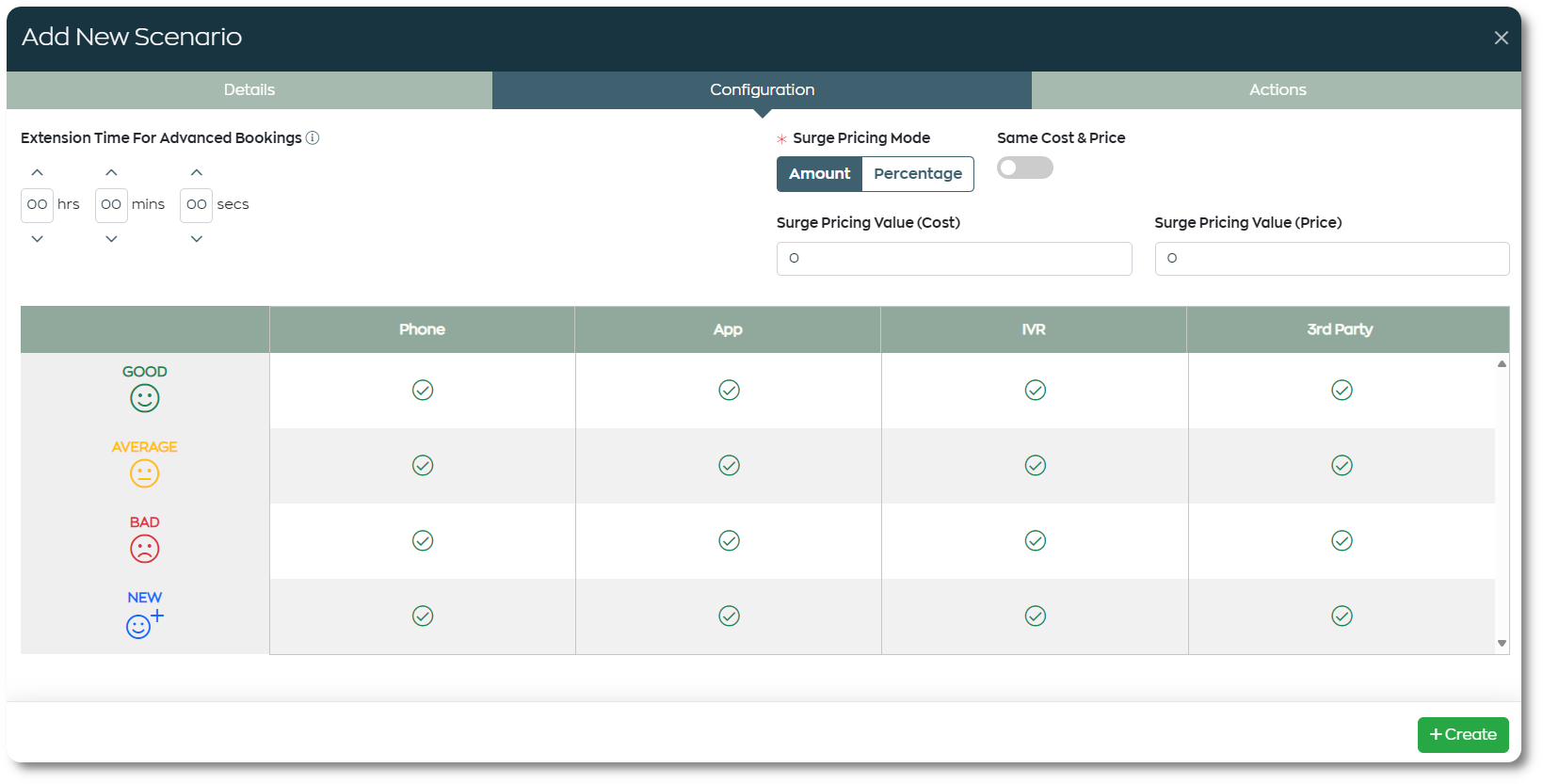The width and height of the screenshot is (1543, 784).
Task: Toggle the BAD row Phone checkmark
Action: coord(423,540)
